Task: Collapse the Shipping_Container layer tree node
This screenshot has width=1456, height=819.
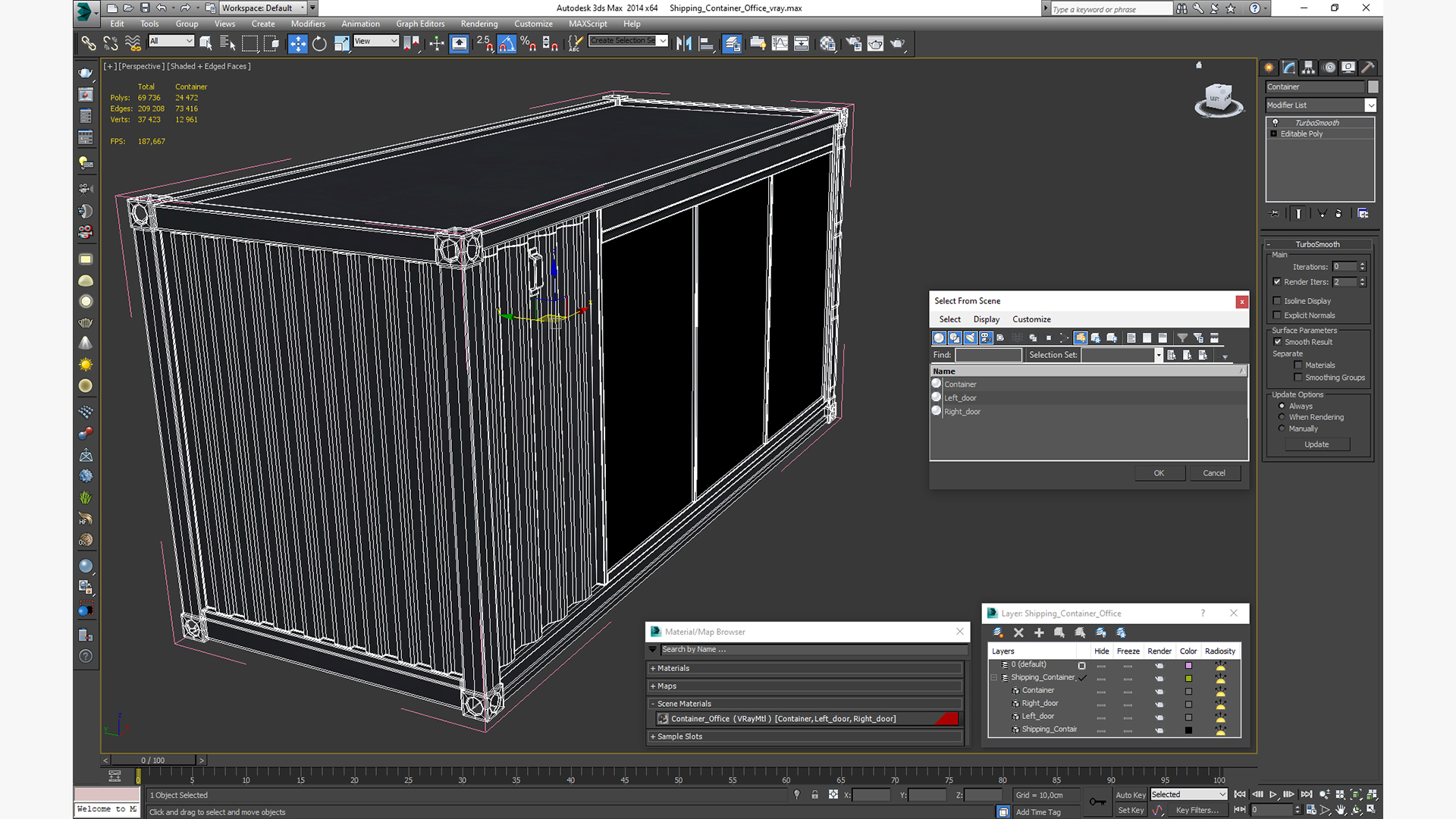Action: pos(994,677)
